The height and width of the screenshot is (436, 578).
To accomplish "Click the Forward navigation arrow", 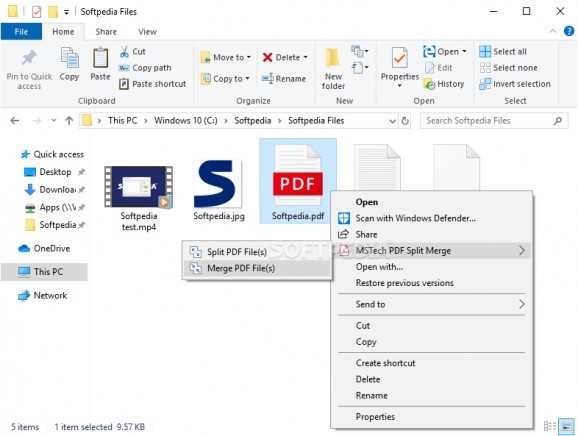I will point(36,121).
